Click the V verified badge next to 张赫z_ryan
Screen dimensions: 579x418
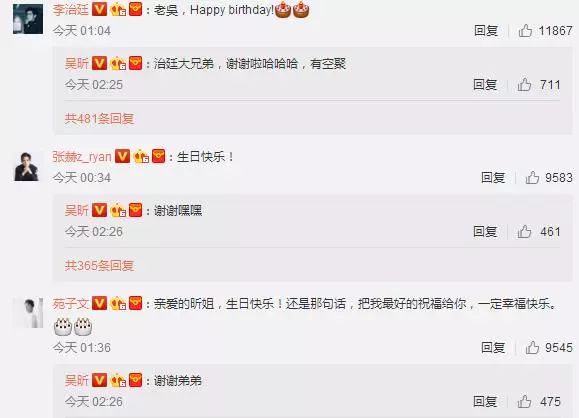click(x=123, y=156)
